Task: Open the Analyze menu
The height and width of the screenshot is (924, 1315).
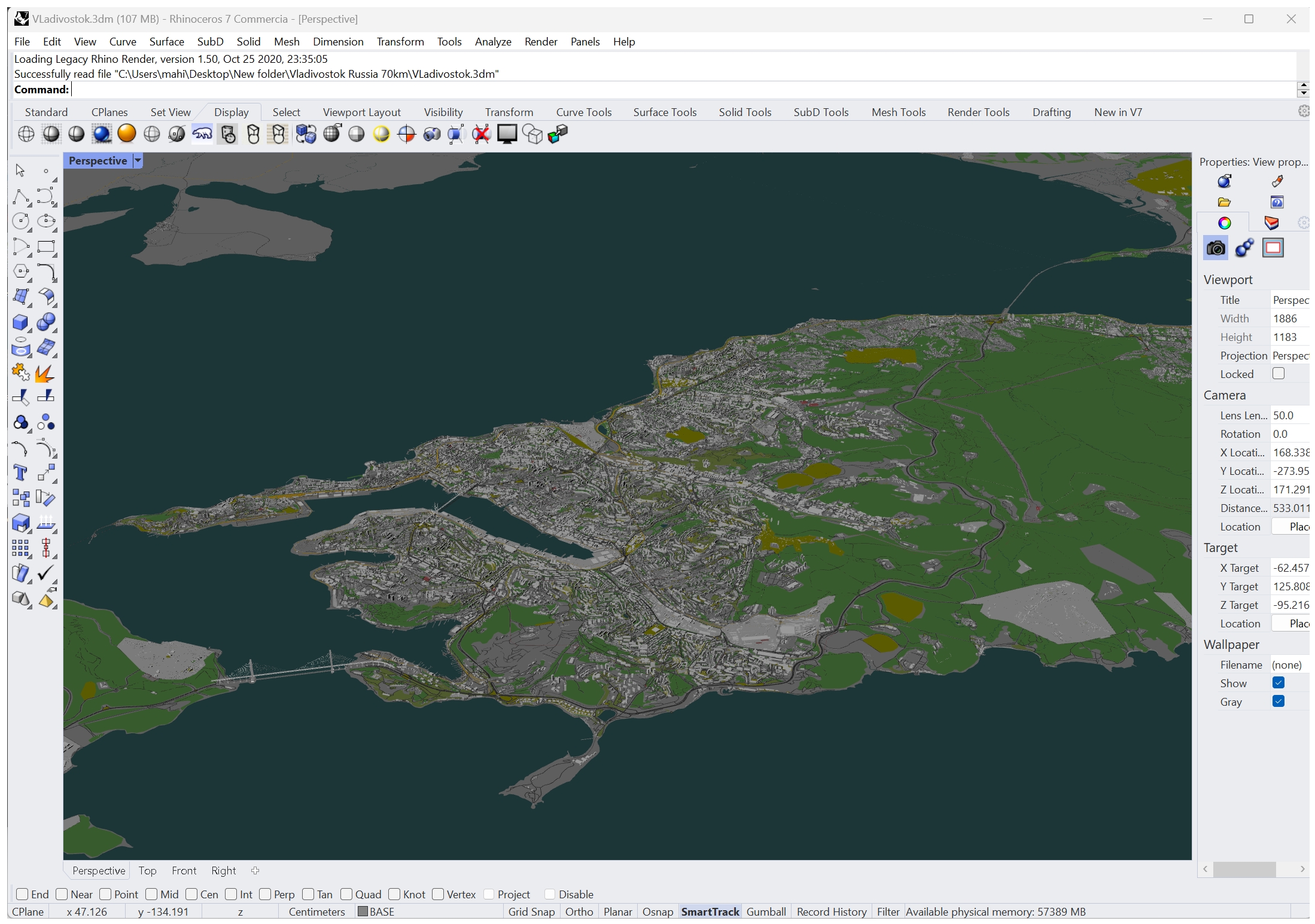Action: point(492,42)
